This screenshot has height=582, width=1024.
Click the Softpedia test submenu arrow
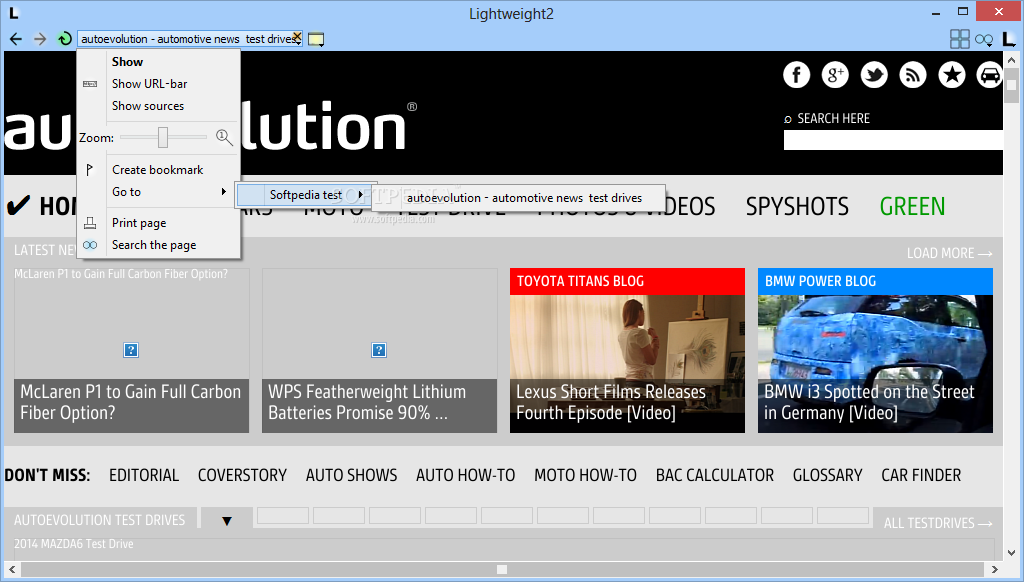pos(360,195)
